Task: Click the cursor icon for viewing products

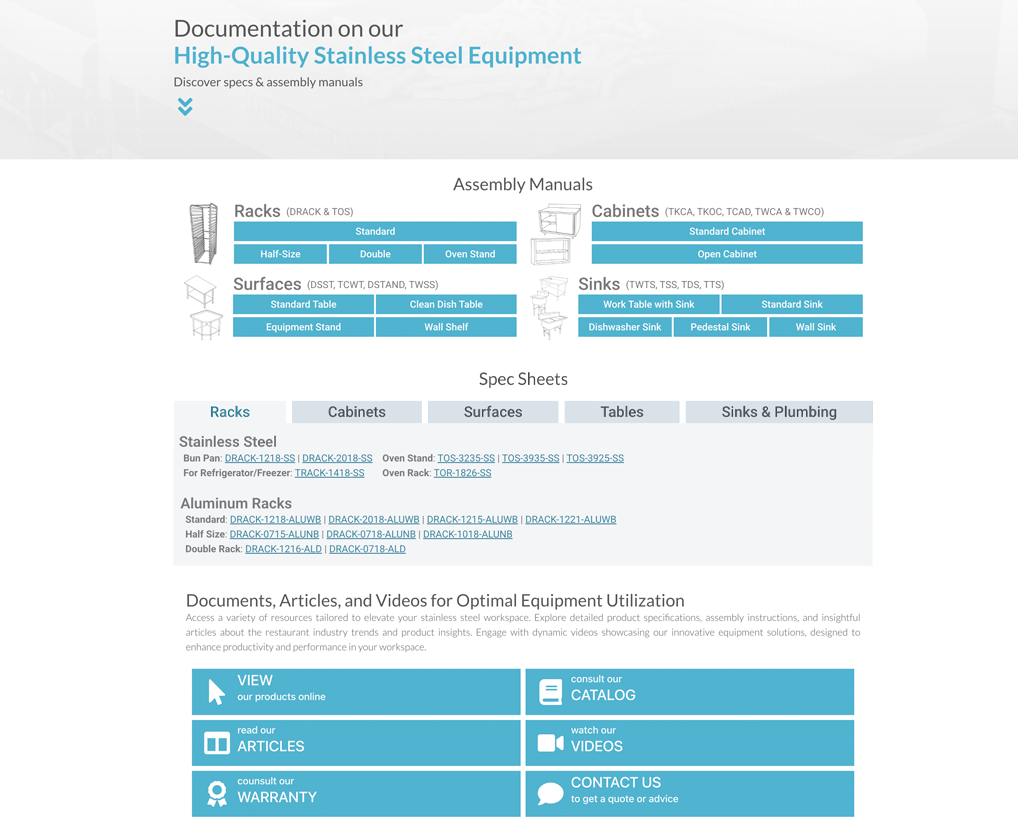Action: (x=216, y=691)
